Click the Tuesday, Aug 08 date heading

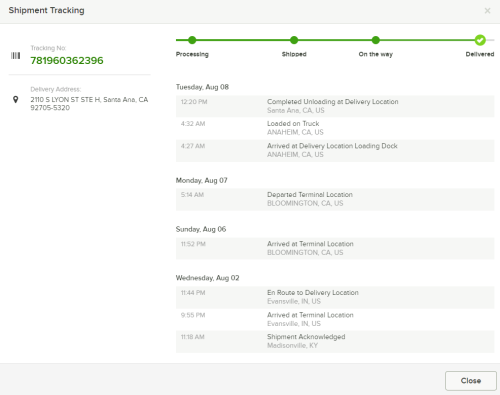coord(202,87)
